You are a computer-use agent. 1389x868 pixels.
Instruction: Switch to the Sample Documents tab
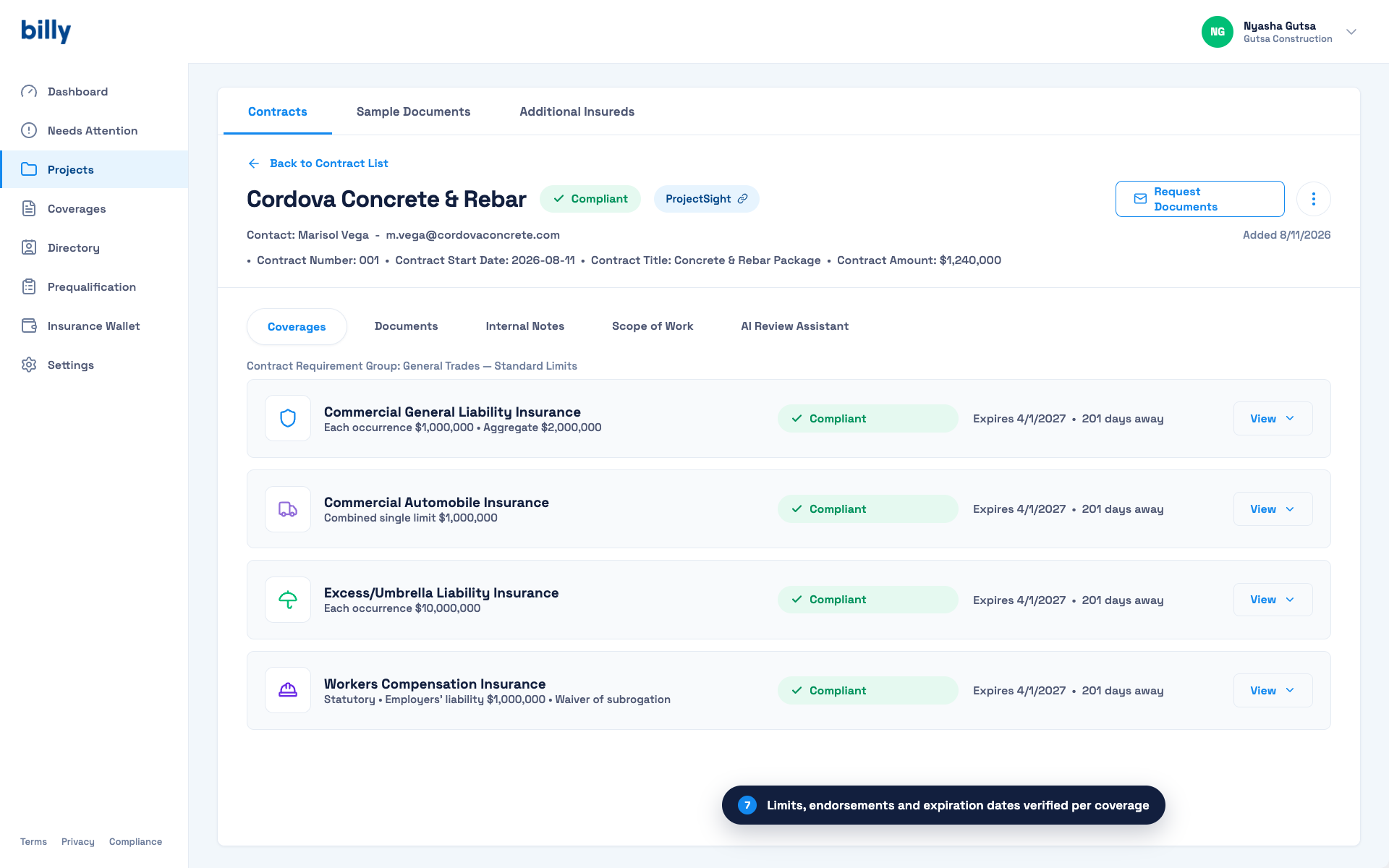click(x=413, y=111)
